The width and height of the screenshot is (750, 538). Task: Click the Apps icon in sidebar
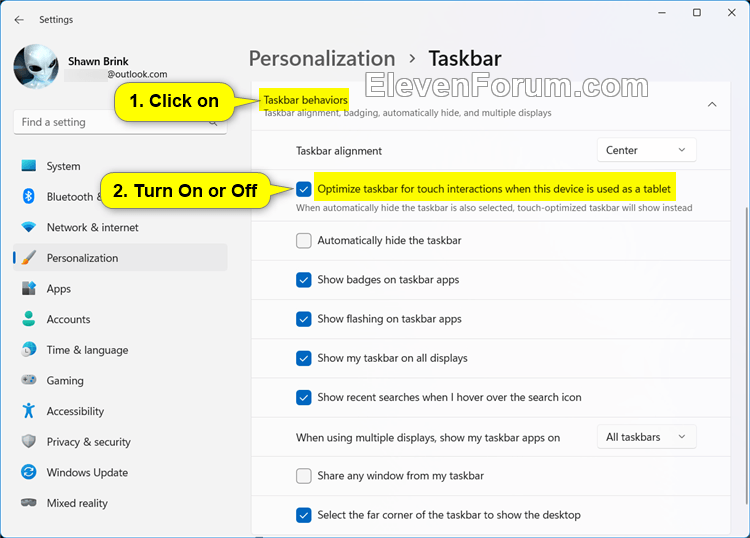(x=29, y=288)
